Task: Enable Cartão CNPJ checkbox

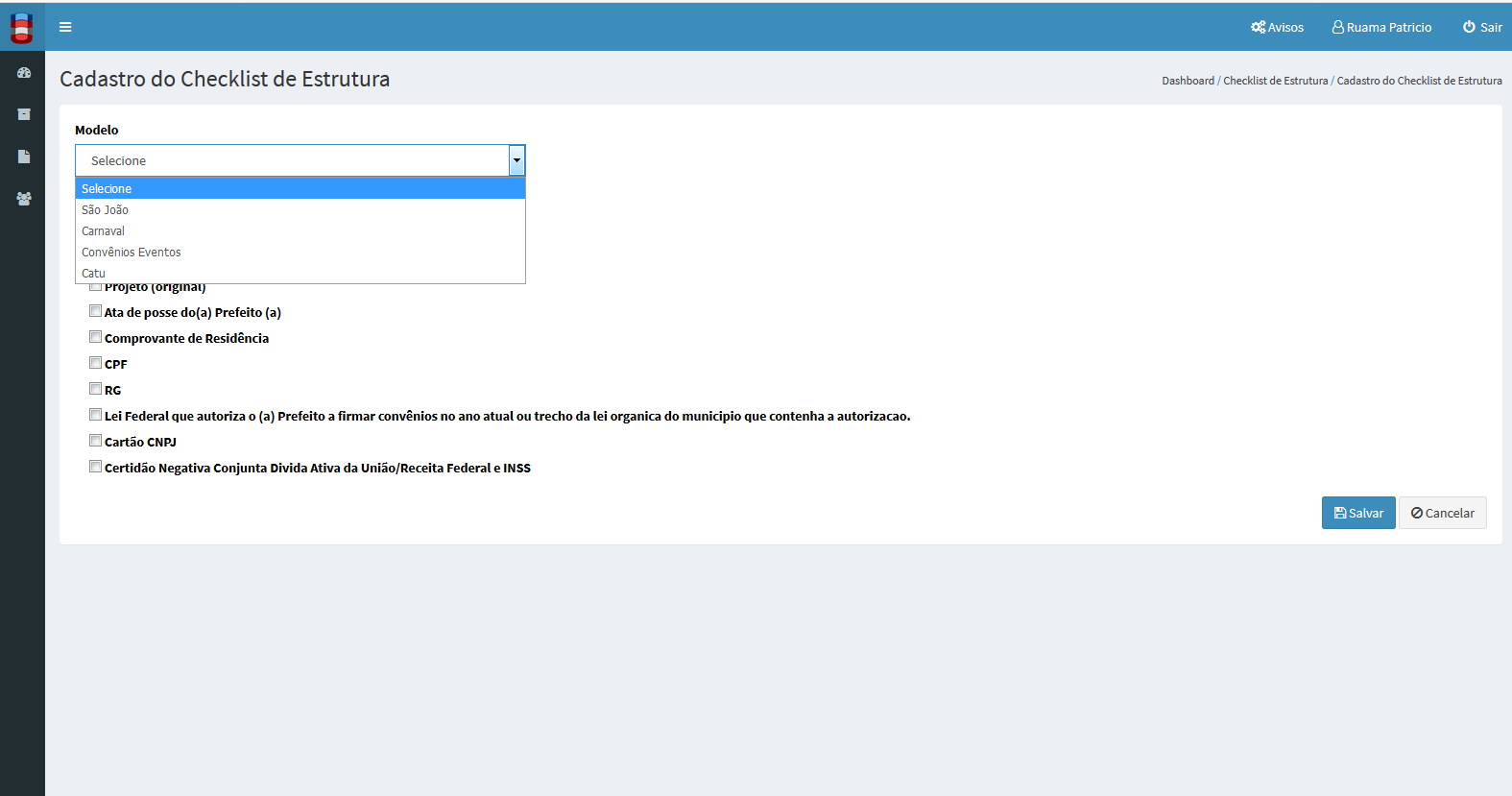Action: (x=95, y=441)
